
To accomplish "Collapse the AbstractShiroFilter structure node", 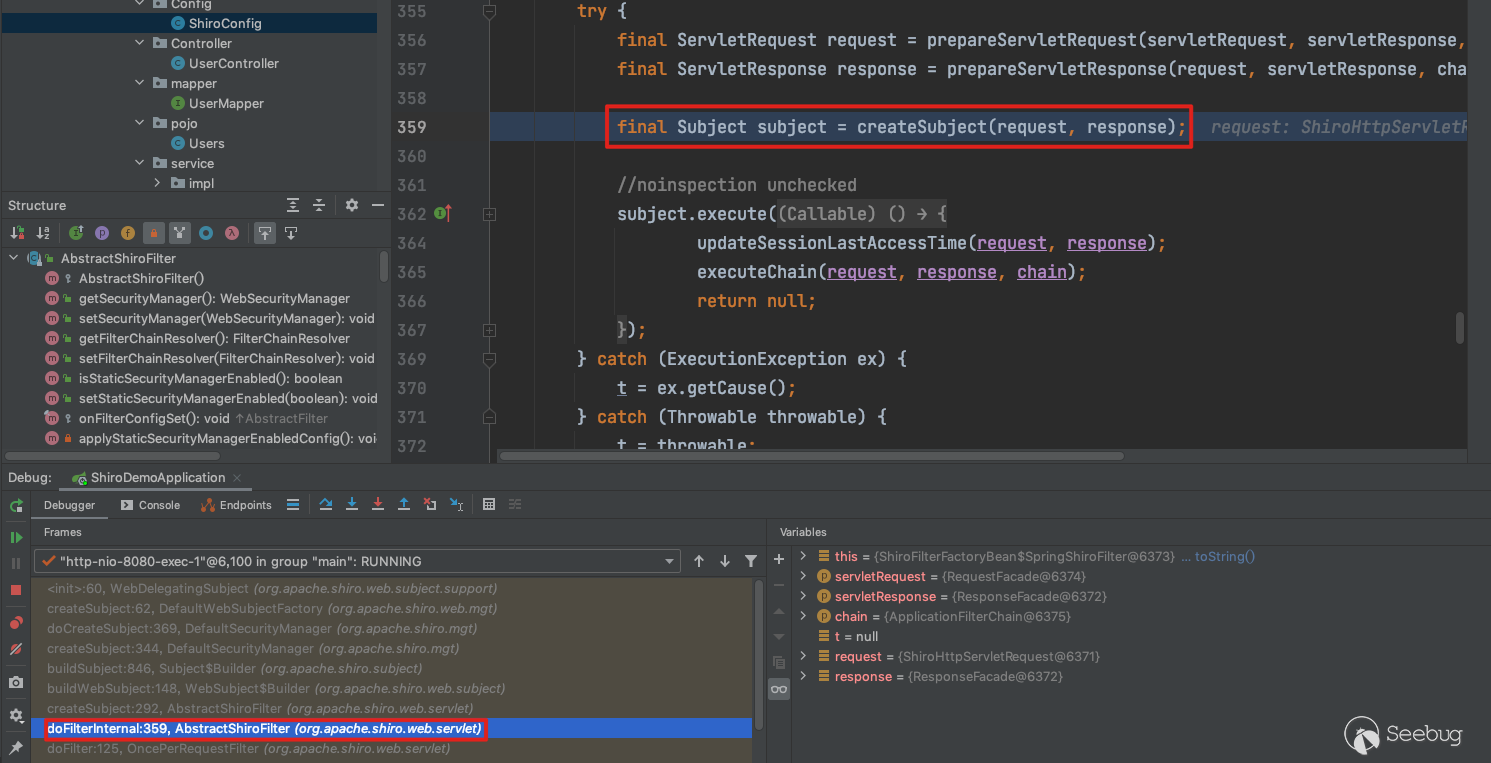I will 14,258.
